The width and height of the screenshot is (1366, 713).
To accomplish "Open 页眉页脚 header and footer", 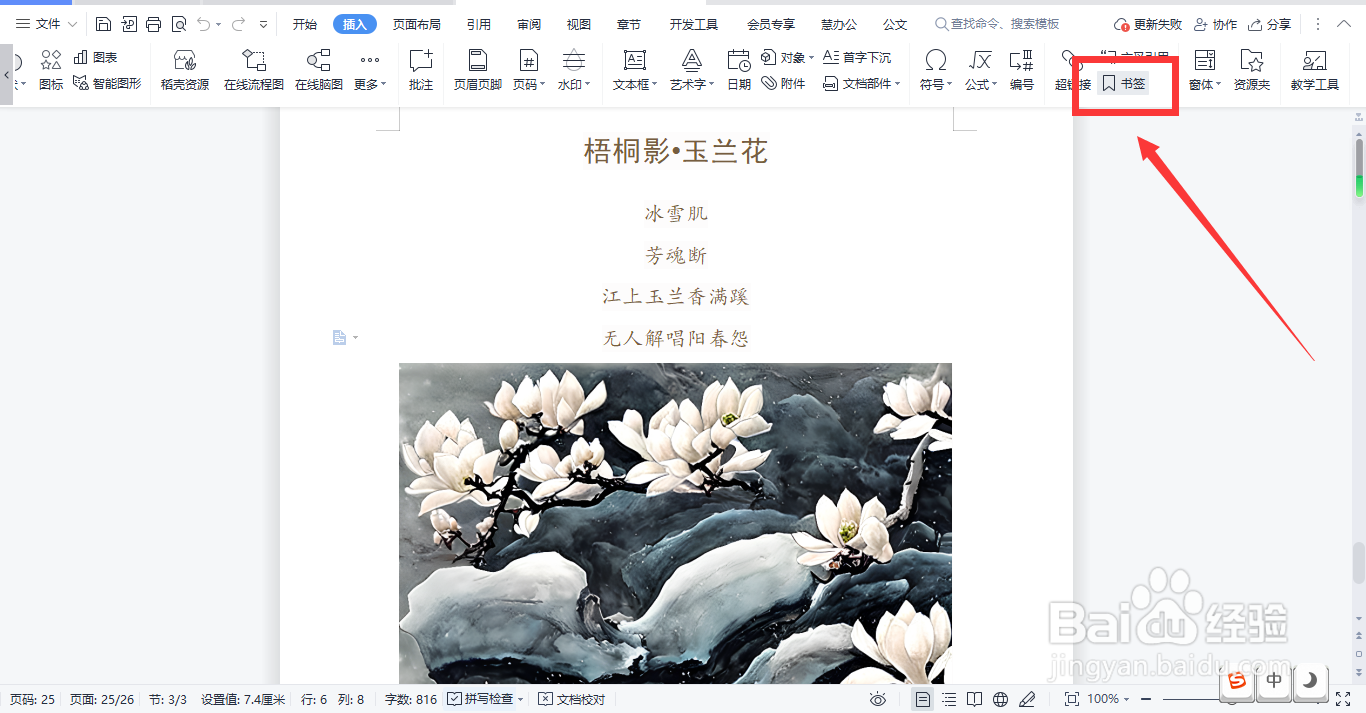I will coord(478,70).
